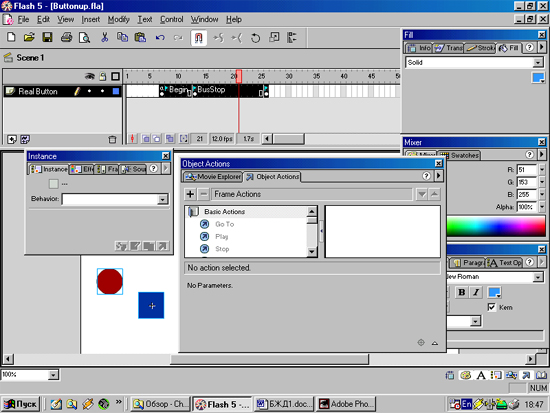550x413 pixels.
Task: Undo the last action from the toolbar
Action: 160,37
